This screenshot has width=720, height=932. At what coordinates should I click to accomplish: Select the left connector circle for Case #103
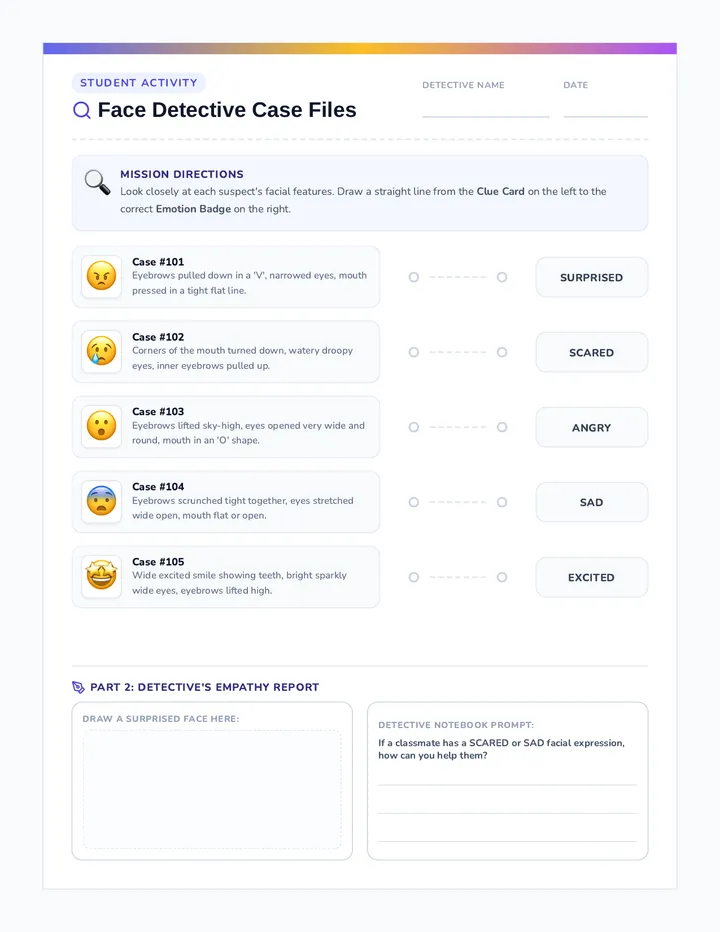click(x=414, y=427)
